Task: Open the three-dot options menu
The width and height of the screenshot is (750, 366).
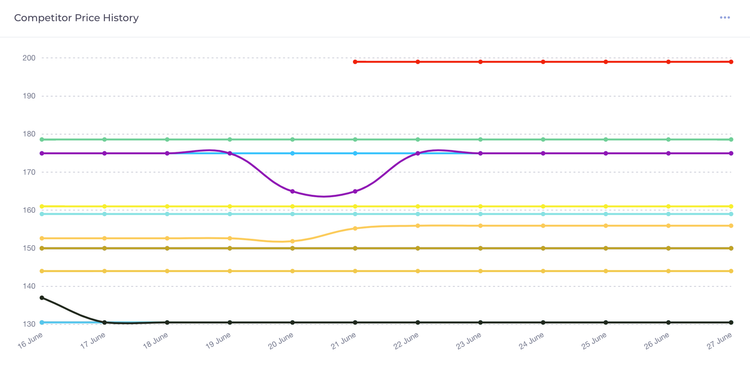Action: [x=725, y=18]
